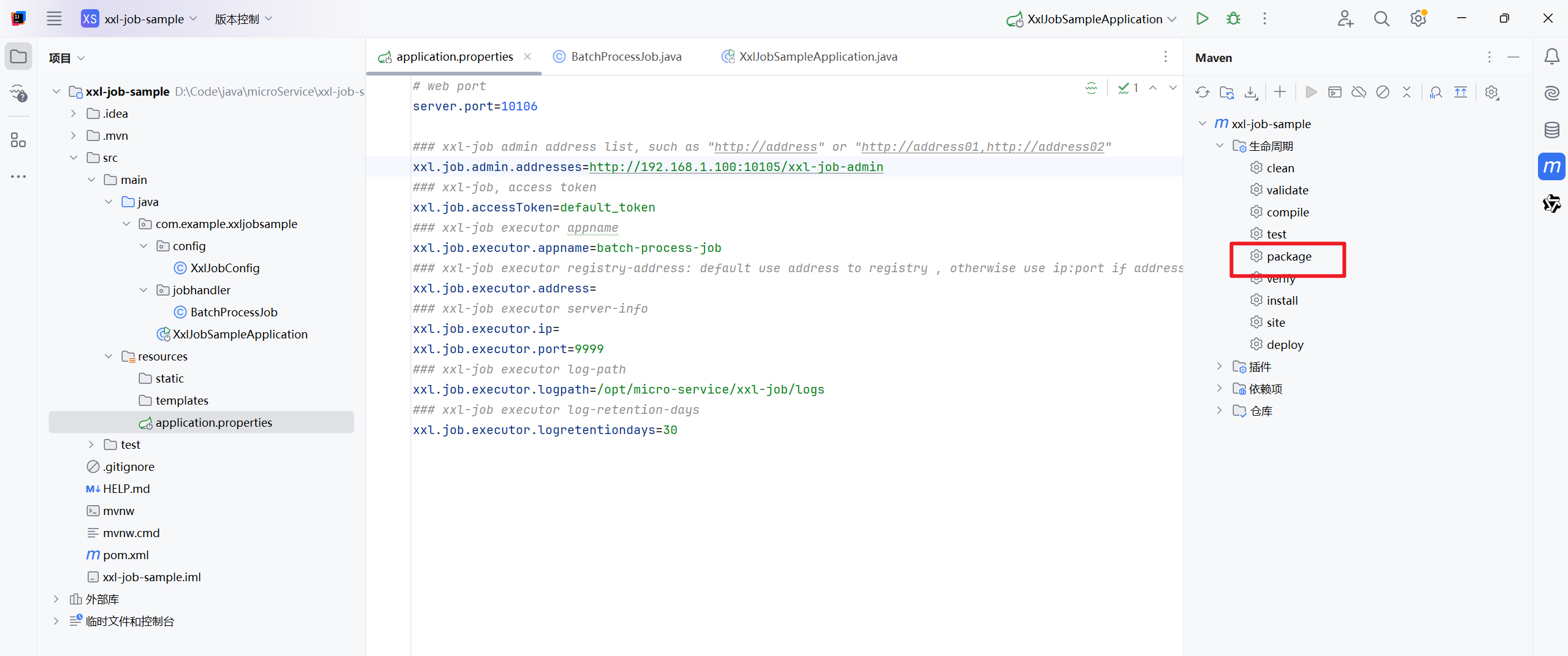This screenshot has height=656, width=1568.
Task: Open Maven panel options menu
Action: (1490, 57)
